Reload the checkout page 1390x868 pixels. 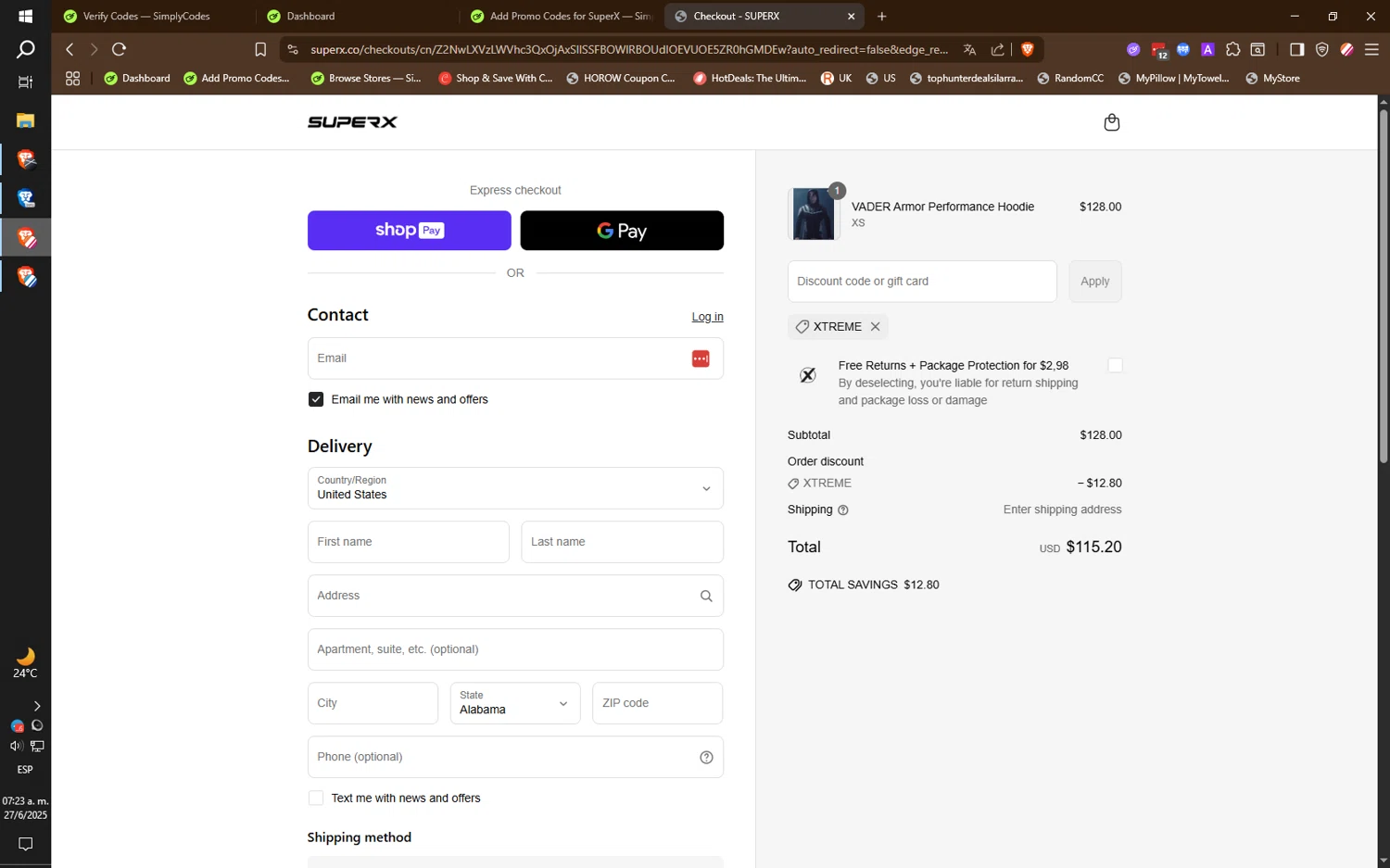tap(119, 49)
